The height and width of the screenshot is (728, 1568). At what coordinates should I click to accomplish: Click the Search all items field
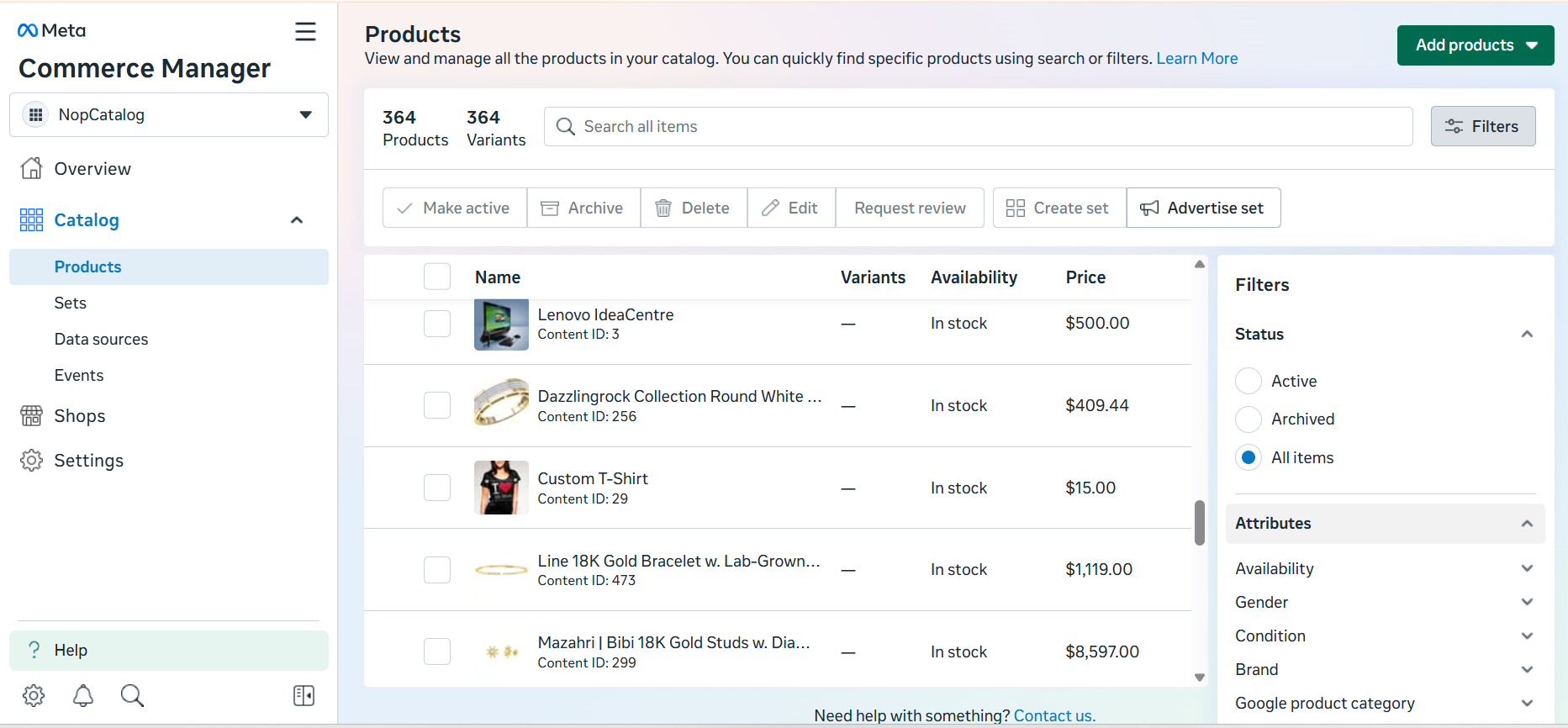tap(978, 126)
